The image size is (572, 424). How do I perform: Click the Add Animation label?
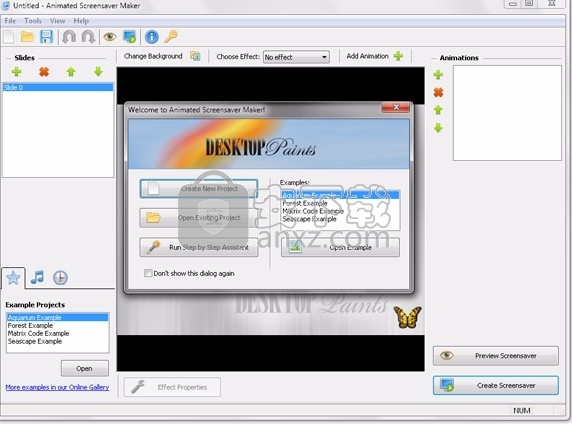367,56
